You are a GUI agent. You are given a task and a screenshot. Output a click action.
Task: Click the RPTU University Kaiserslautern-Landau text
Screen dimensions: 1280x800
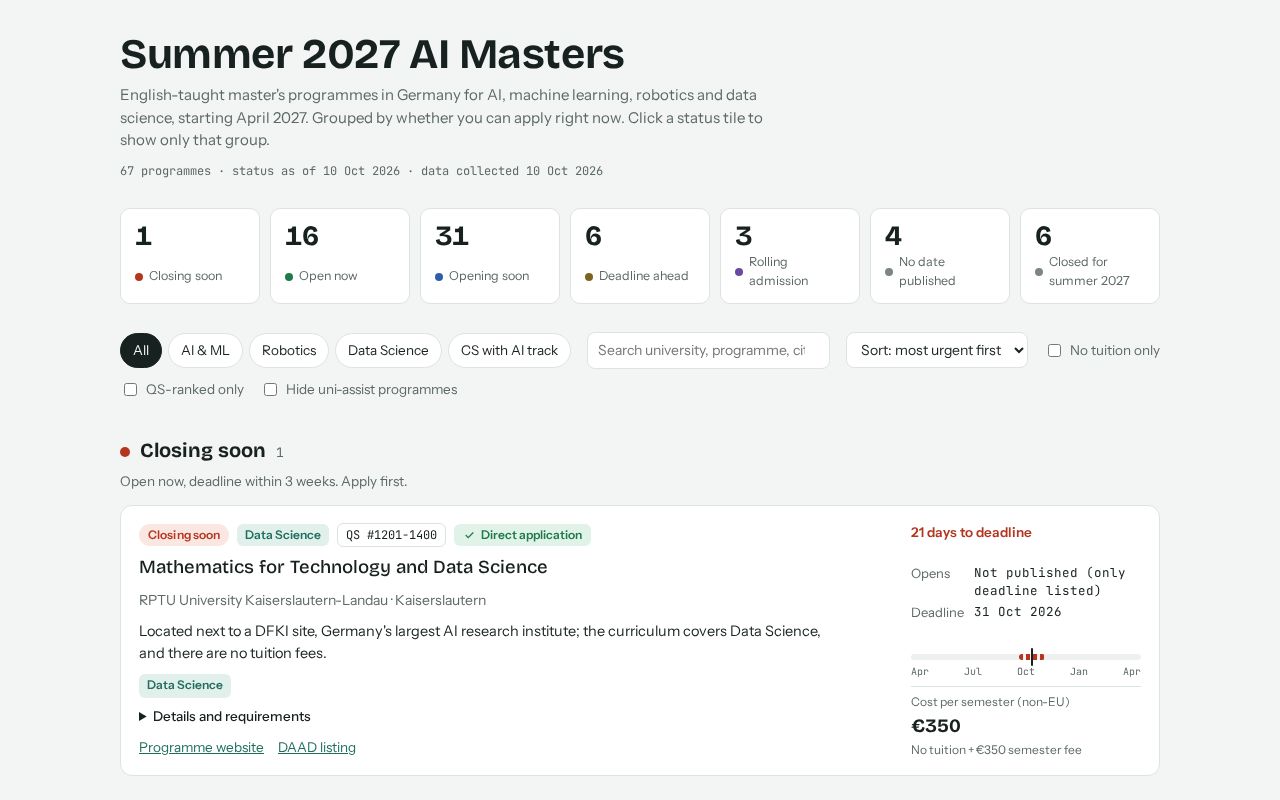pyautogui.click(x=264, y=600)
